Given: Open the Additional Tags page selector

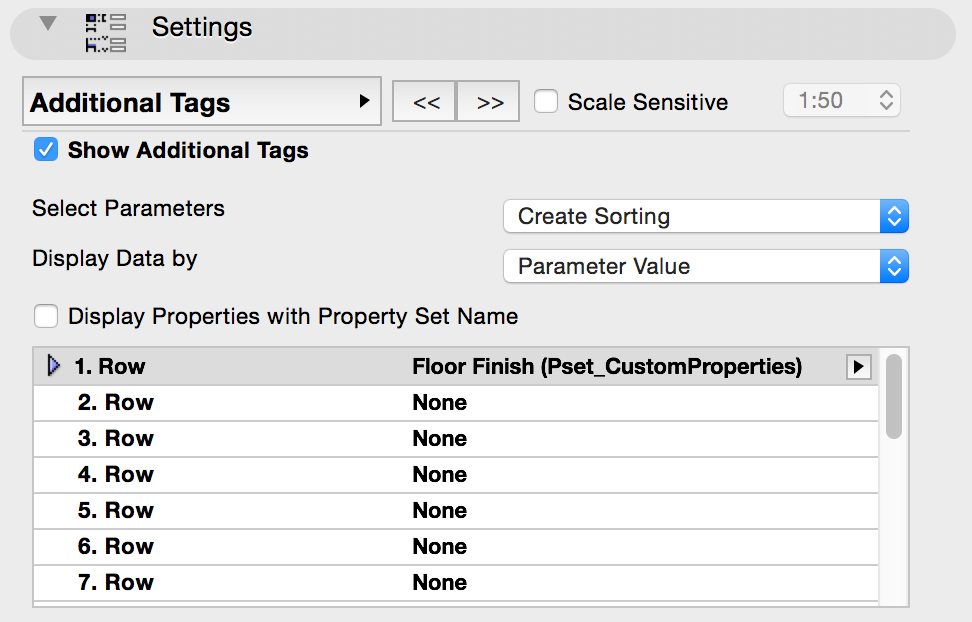Looking at the screenshot, I should [201, 102].
